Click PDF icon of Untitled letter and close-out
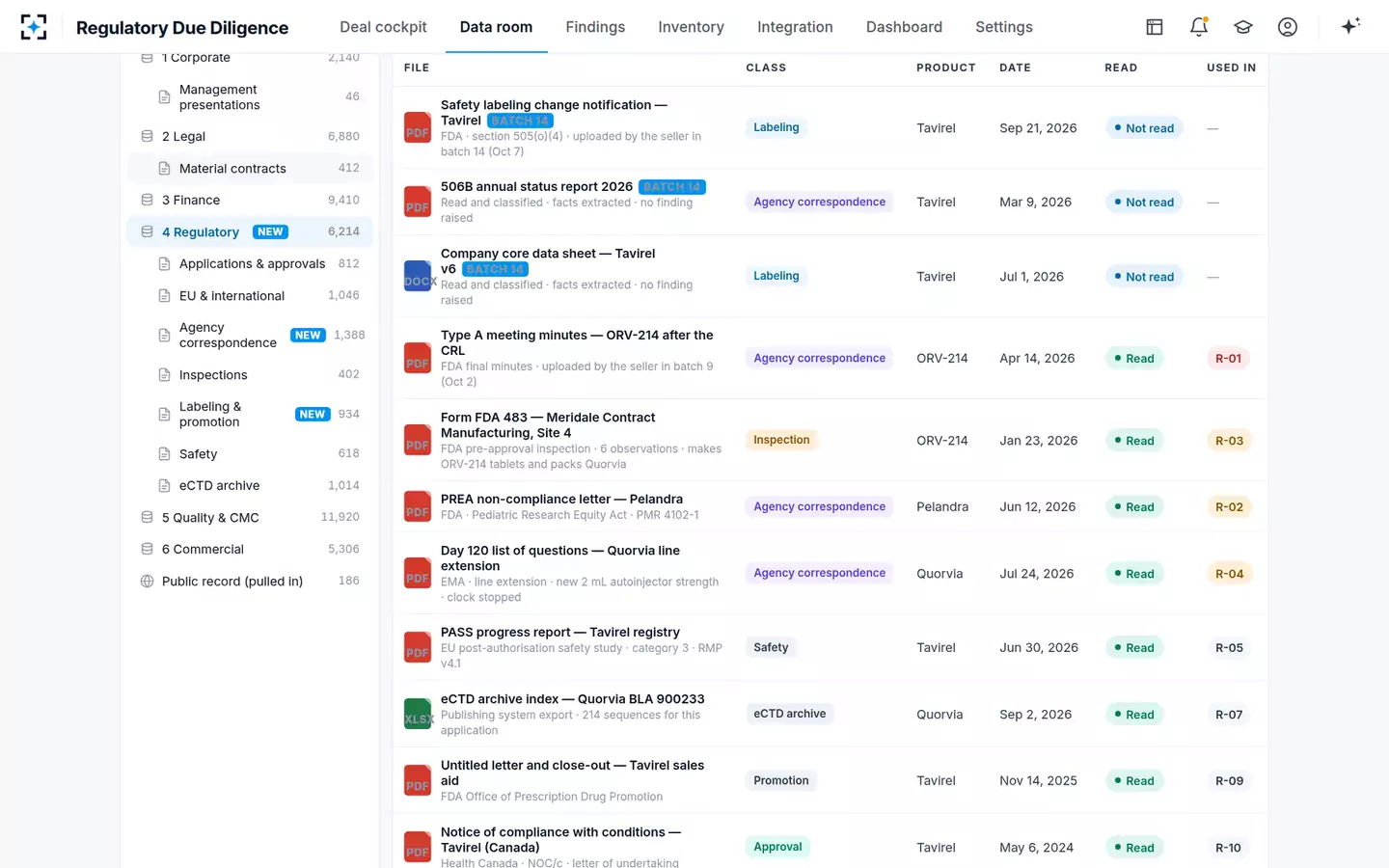This screenshot has height=868, width=1389. 418,781
